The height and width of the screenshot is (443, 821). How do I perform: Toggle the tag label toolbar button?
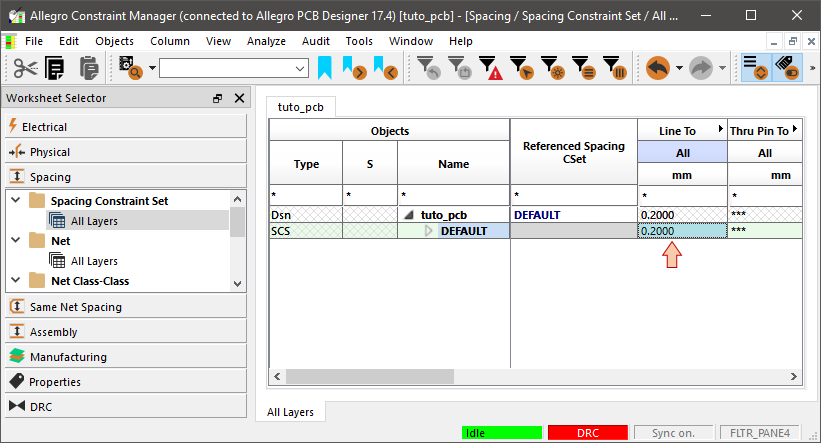[x=787, y=68]
